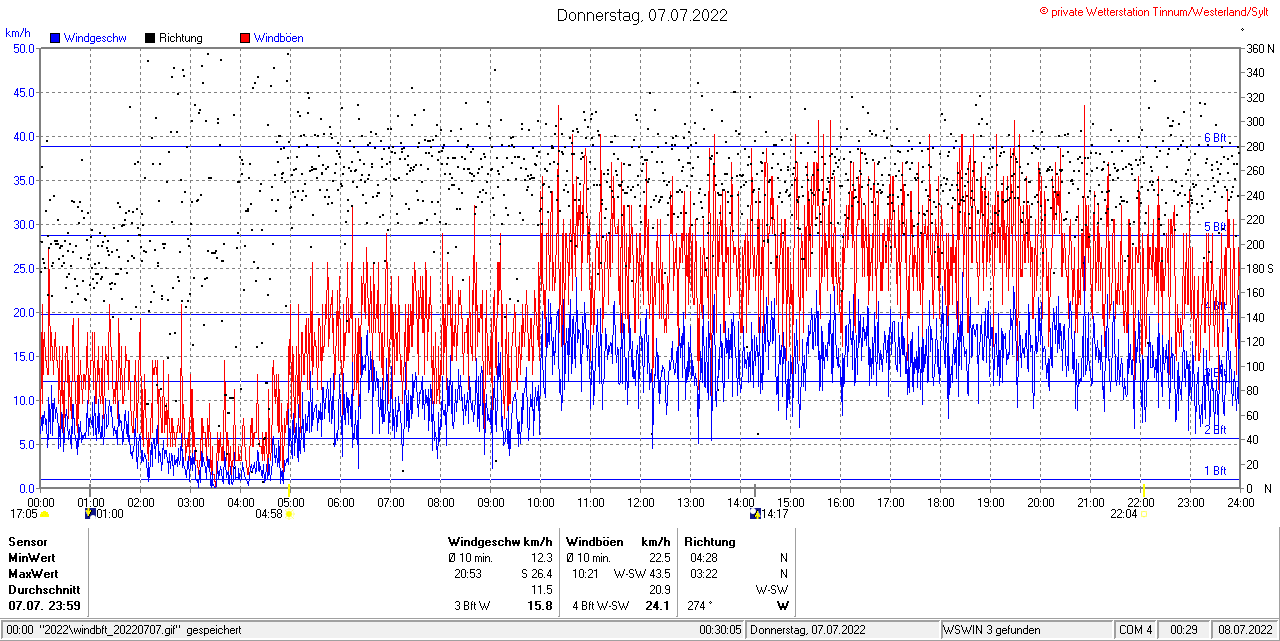Click the 18:00 tick on the time axis
Viewport: 1280px width, 641px height.
click(940, 502)
